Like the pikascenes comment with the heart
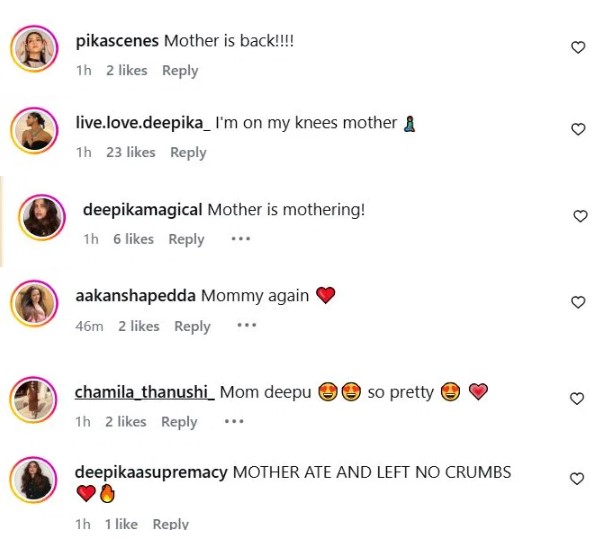 click(577, 48)
